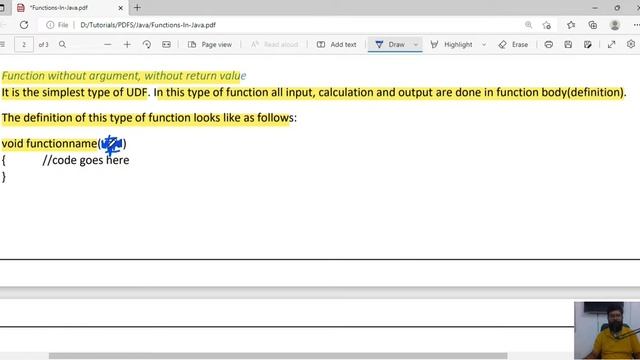Image resolution: width=640 pixels, height=360 pixels.
Task: Click the '//code goes here' comment text
Action: (x=86, y=160)
